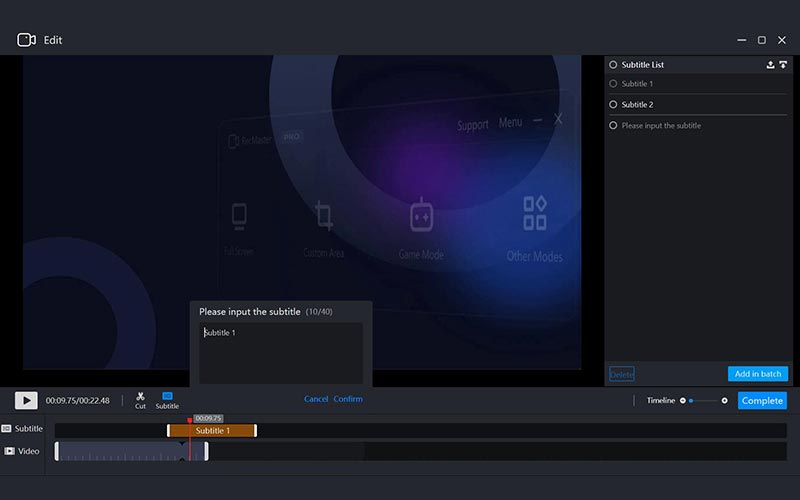800x500 pixels.
Task: Click the import subtitle list icon
Action: pos(783,65)
